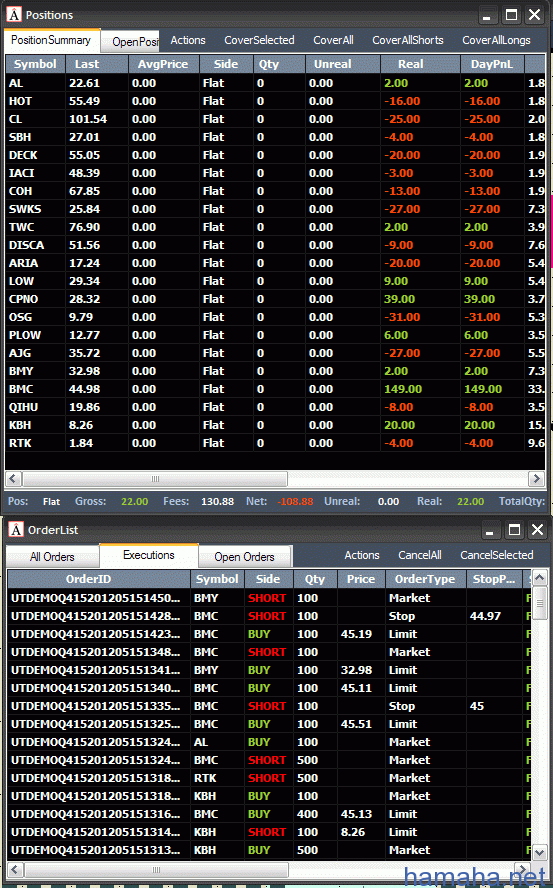Click CoverAllShorts in Positions toolbar
This screenshot has width=553, height=888.
click(408, 40)
